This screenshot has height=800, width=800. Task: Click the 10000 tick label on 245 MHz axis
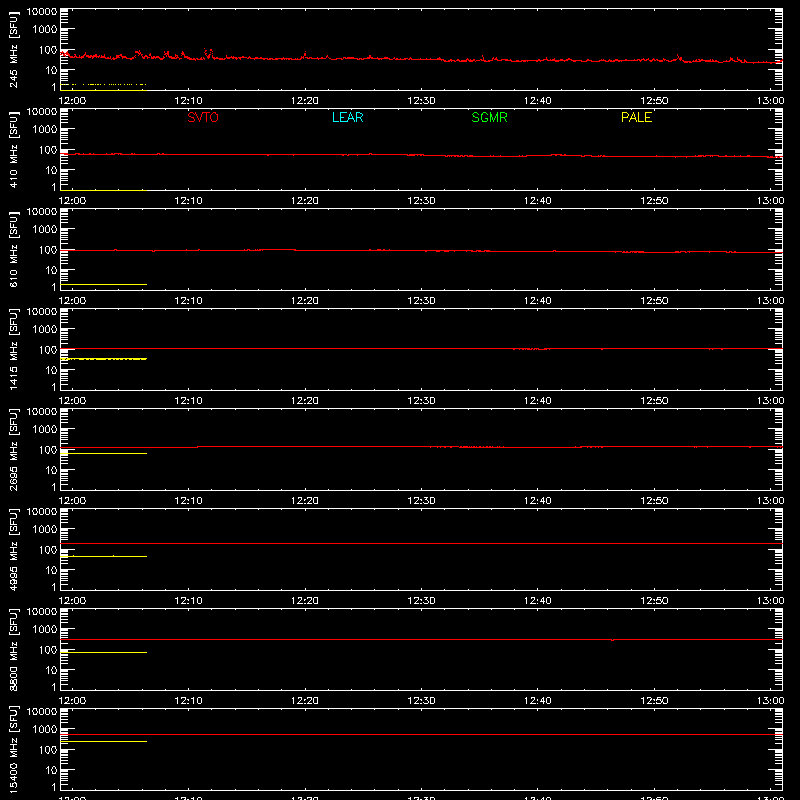click(42, 12)
